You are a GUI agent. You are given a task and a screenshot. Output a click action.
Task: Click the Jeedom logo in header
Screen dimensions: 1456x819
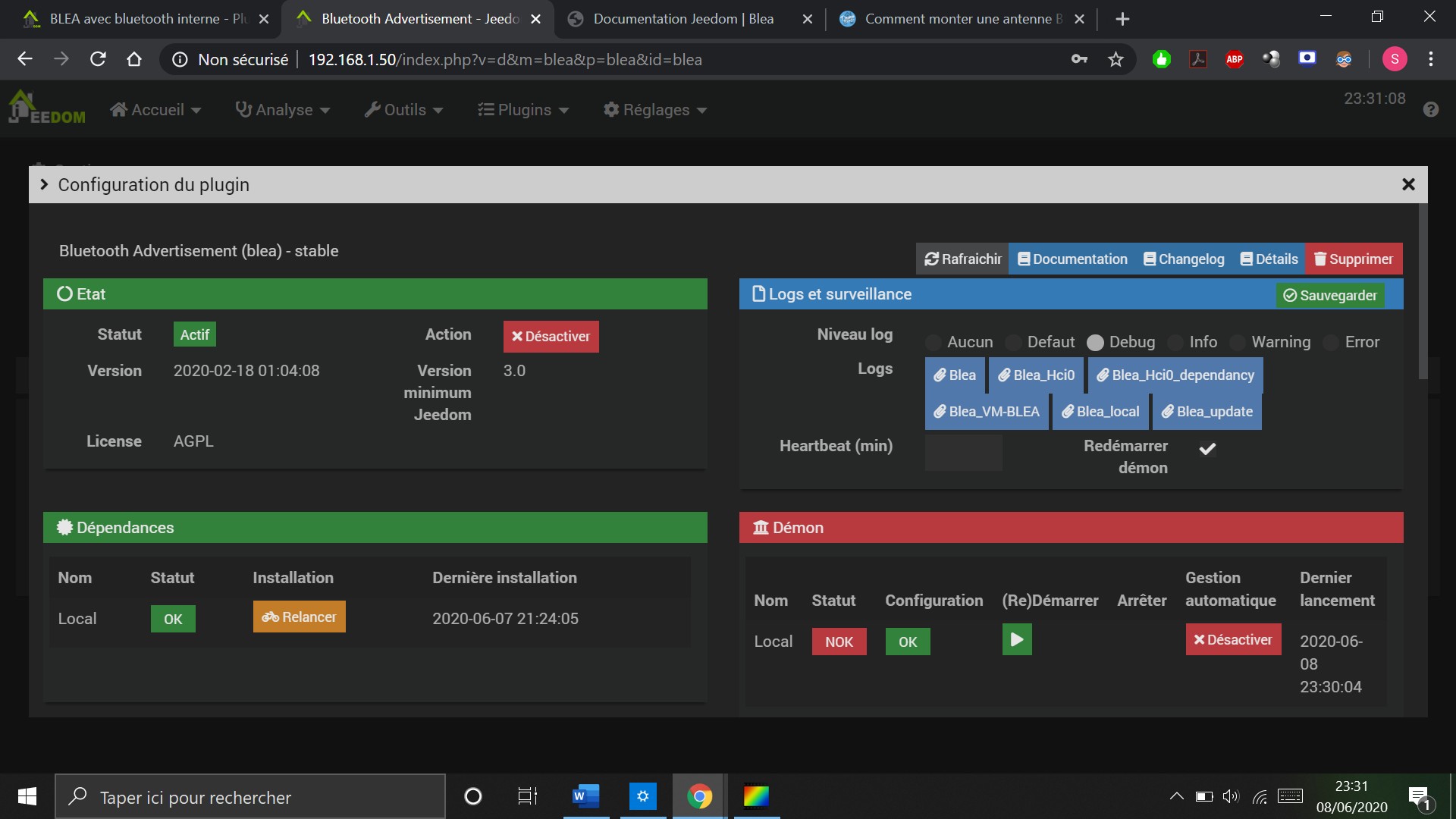pos(46,108)
